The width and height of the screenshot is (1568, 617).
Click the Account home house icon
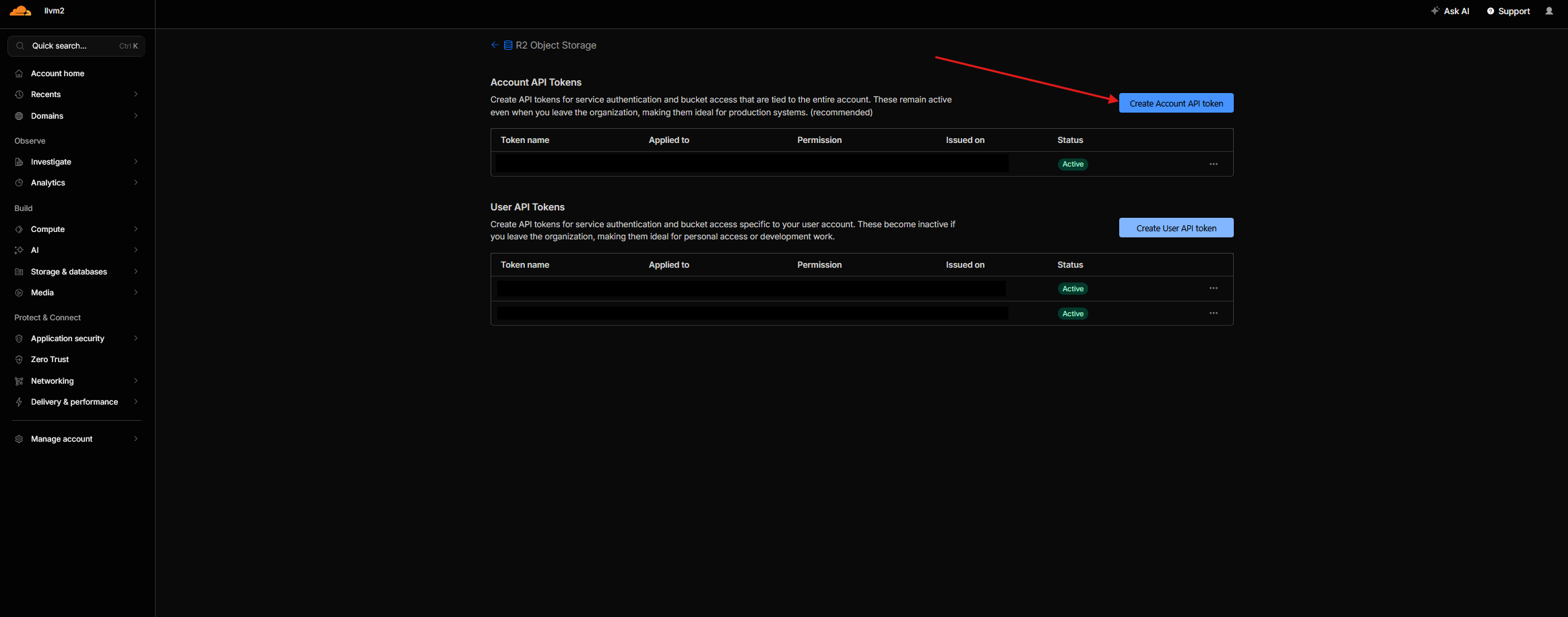19,74
